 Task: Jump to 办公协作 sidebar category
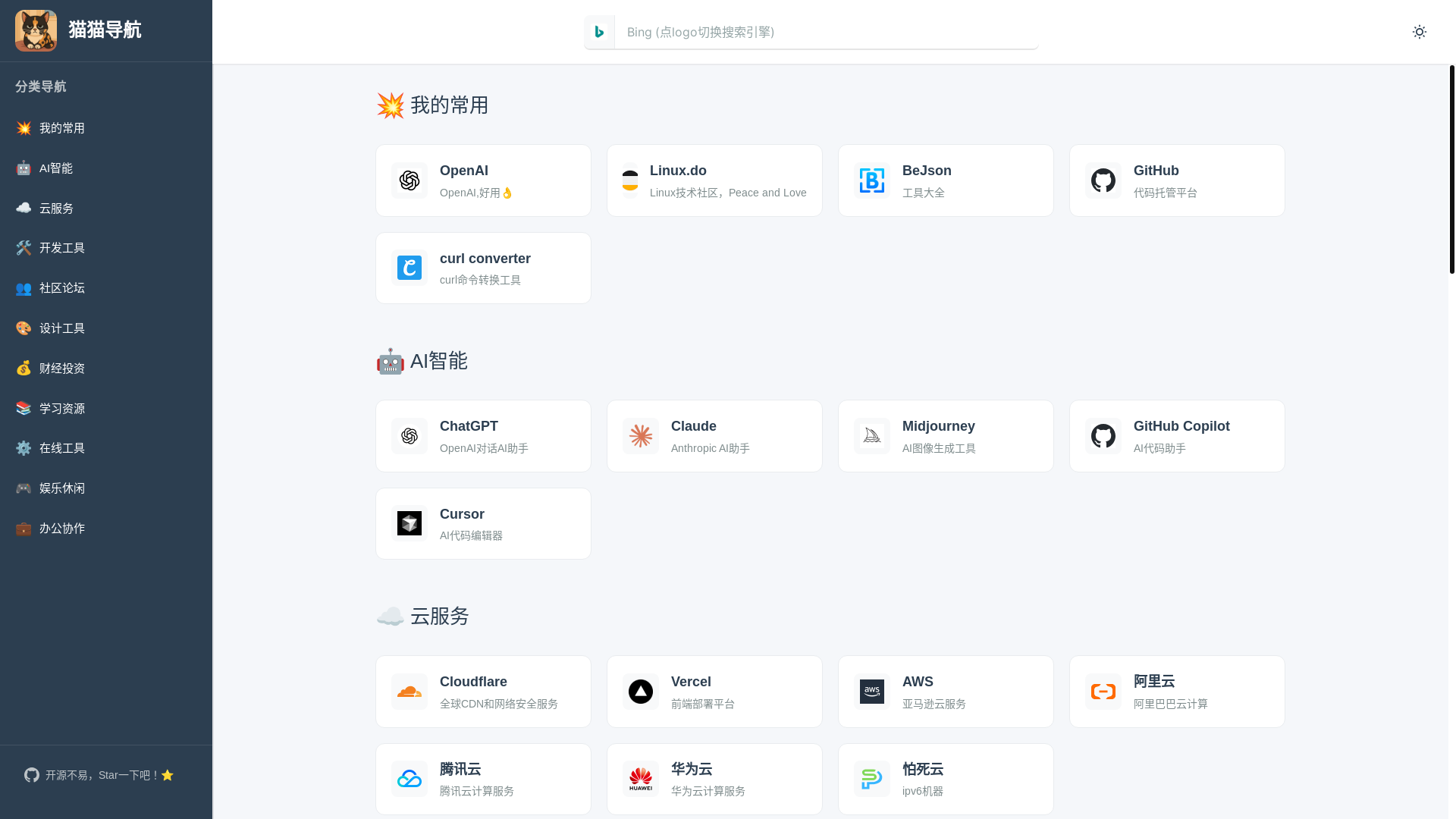106,529
